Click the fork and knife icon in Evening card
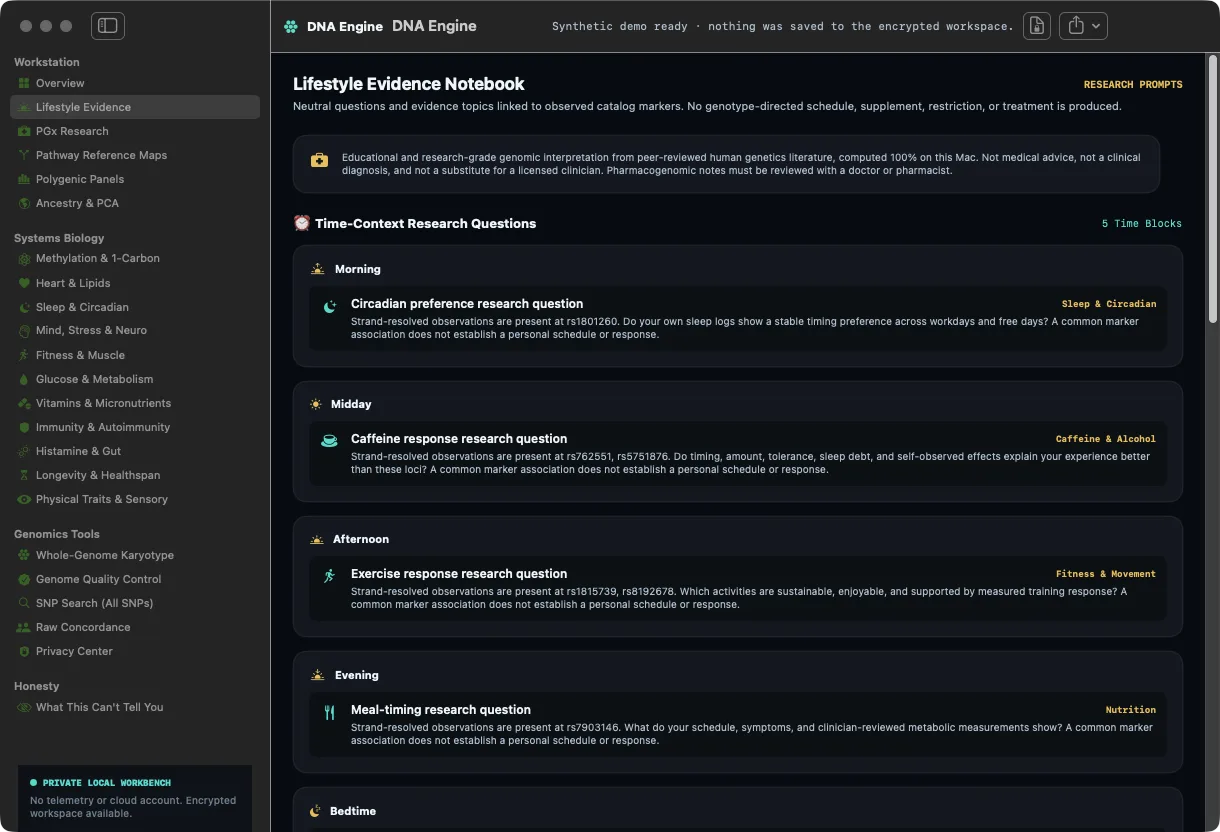Viewport: 1220px width, 832px height. (x=329, y=712)
